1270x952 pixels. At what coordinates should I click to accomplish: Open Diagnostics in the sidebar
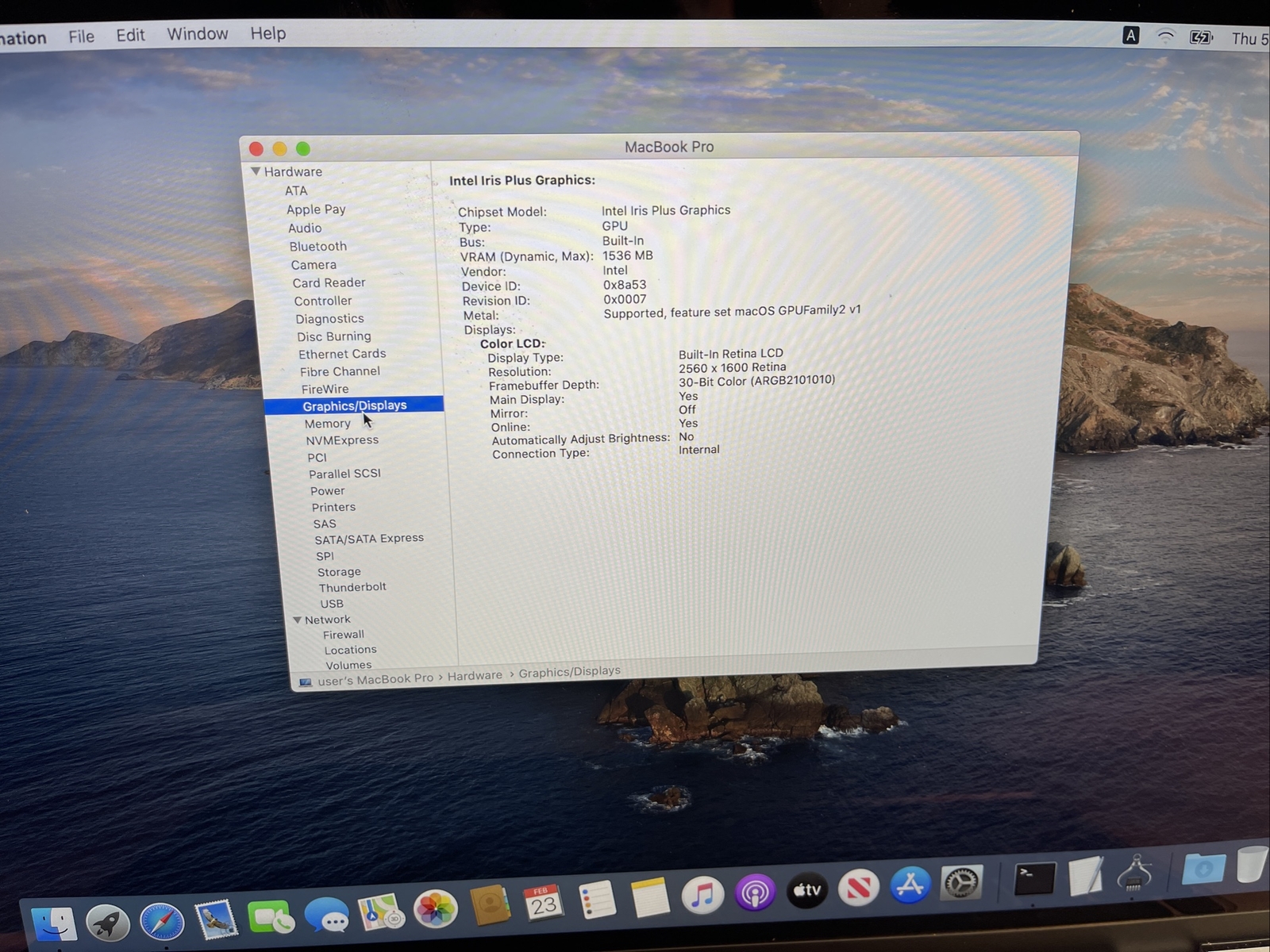[x=329, y=319]
